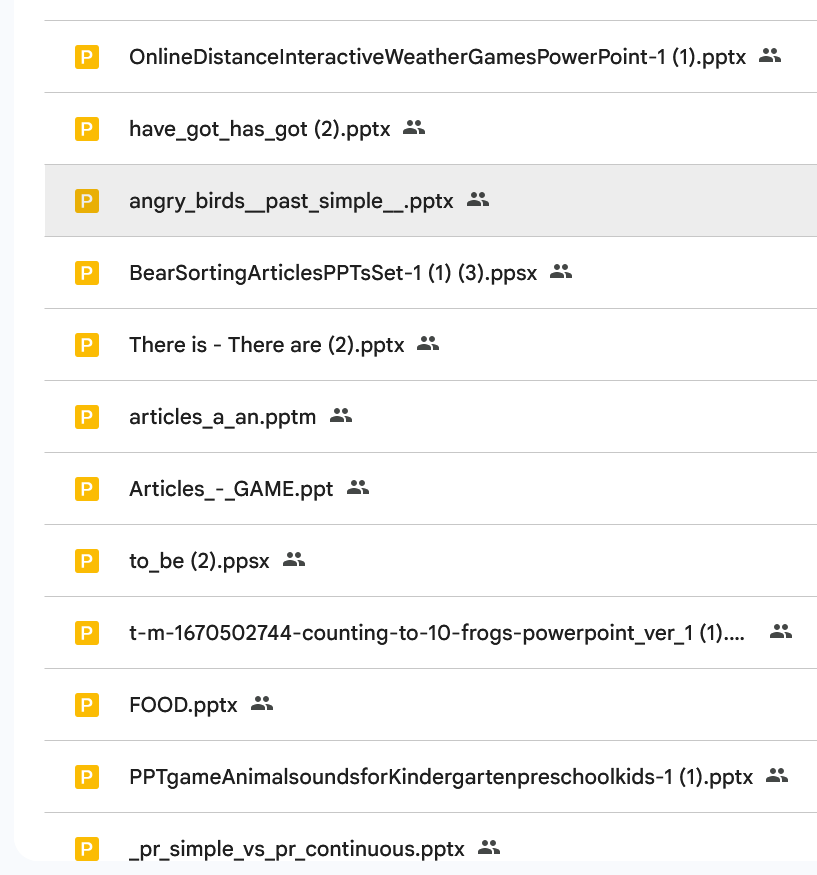Click the shared icon after There is - There are (2).pptx
This screenshot has height=875, width=817.
pyautogui.click(x=428, y=344)
